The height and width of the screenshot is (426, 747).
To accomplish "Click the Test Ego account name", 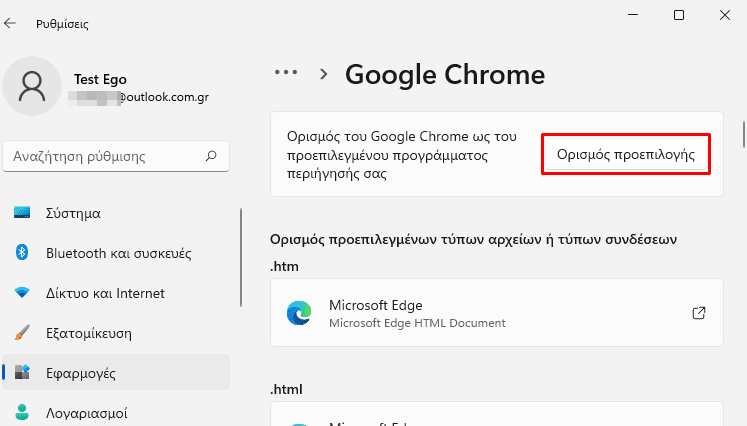I will click(x=100, y=79).
